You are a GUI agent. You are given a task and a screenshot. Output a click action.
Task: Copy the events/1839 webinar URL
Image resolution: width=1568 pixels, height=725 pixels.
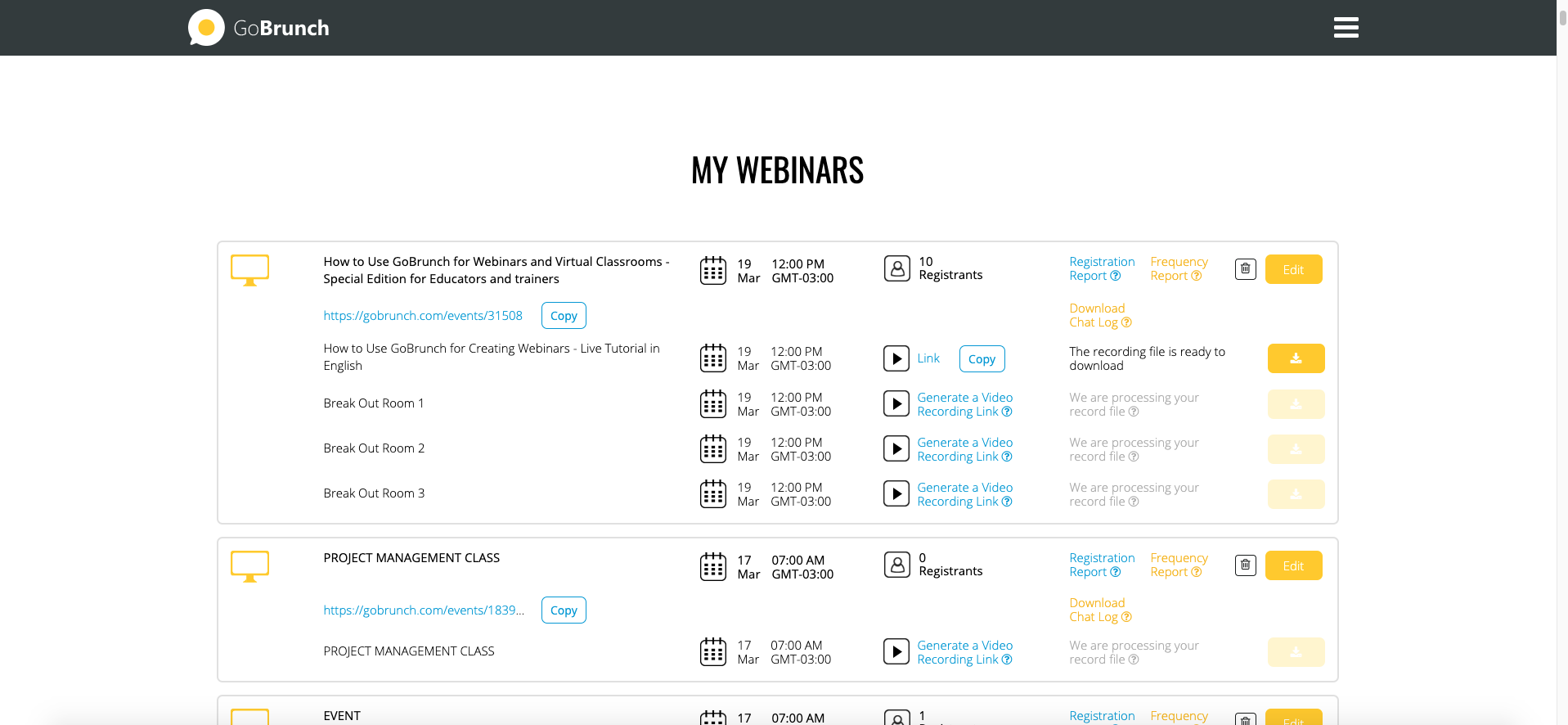[564, 610]
